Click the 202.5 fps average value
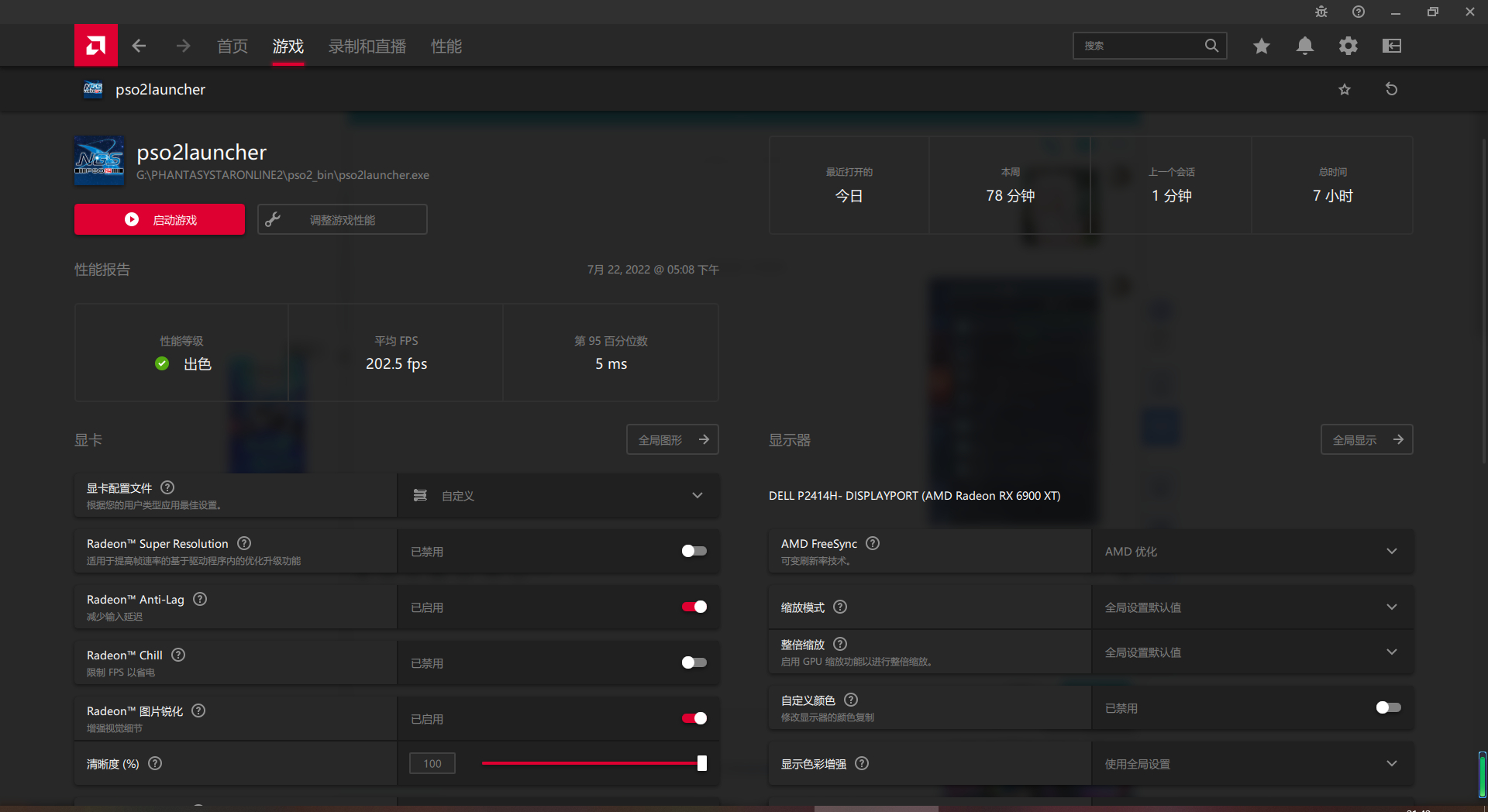Viewport: 1488px width, 812px height. [397, 363]
